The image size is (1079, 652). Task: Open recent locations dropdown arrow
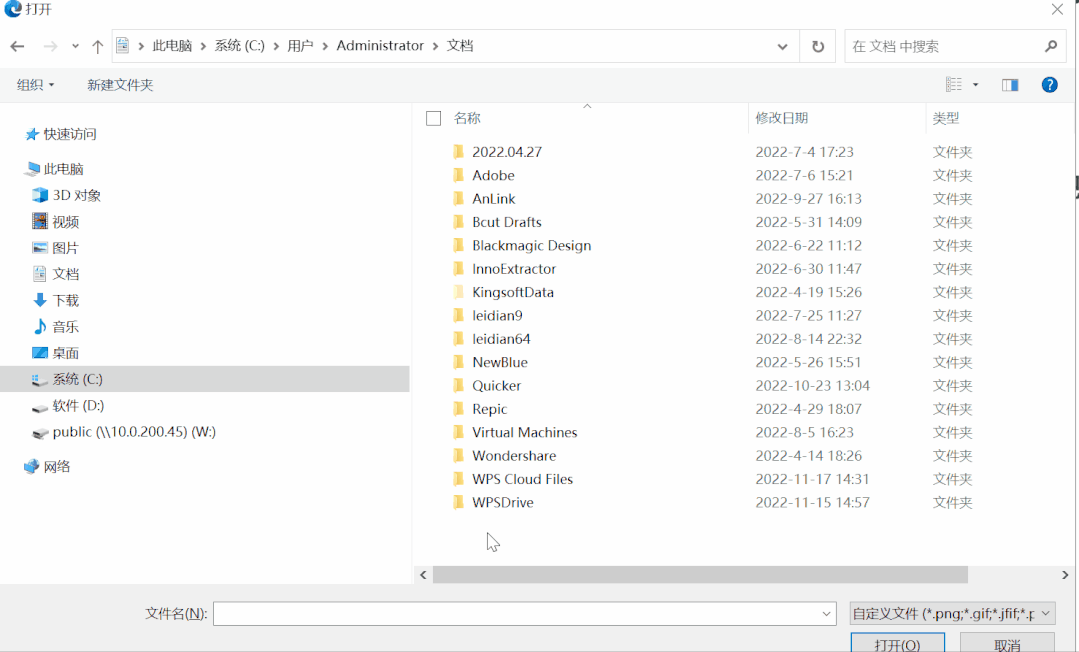75,46
